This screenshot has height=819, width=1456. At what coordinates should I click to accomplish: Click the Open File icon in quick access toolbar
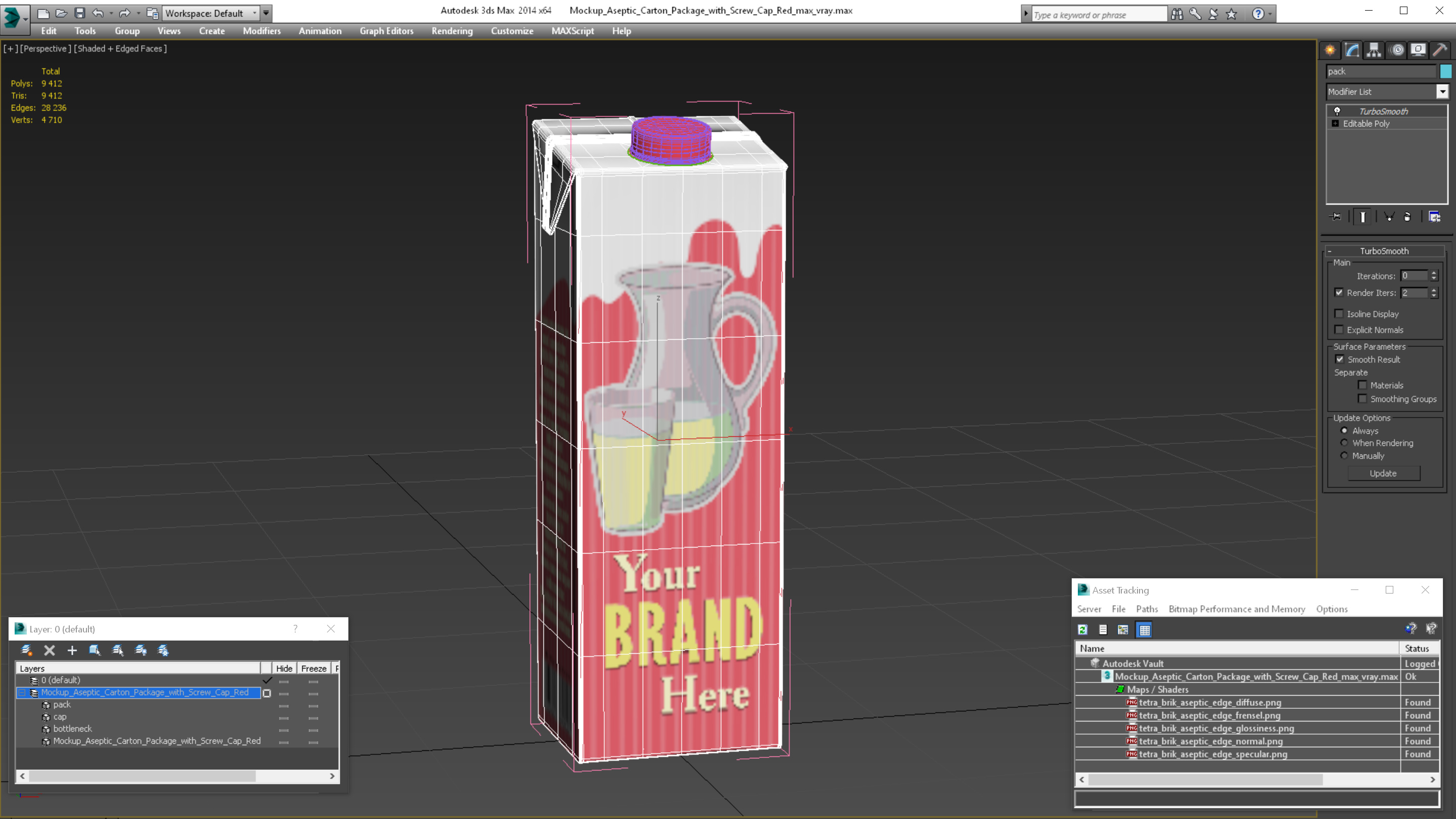click(x=62, y=13)
